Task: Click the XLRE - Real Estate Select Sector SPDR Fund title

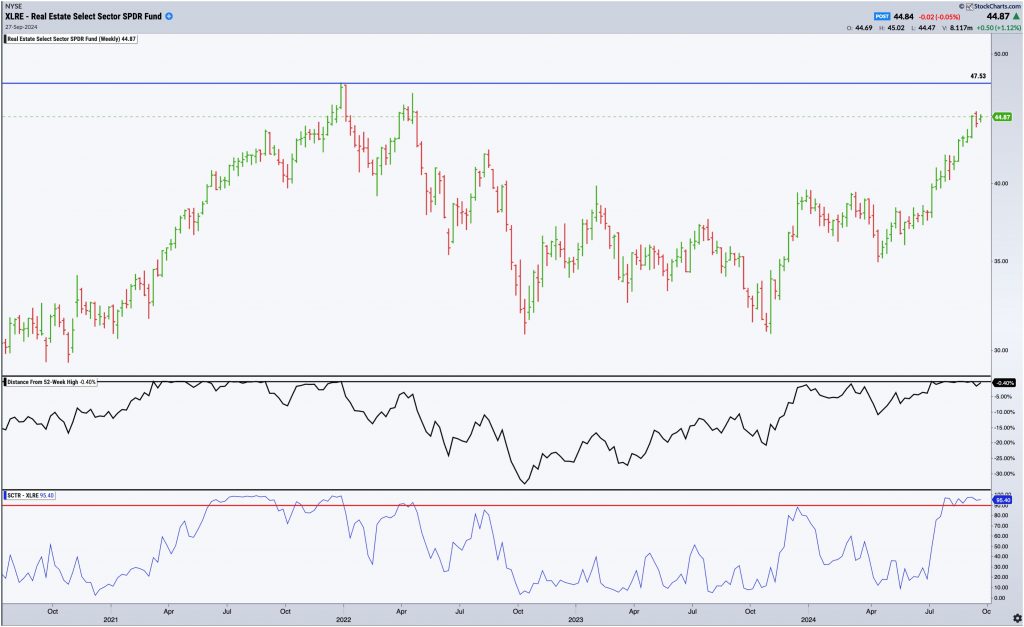Action: point(84,16)
